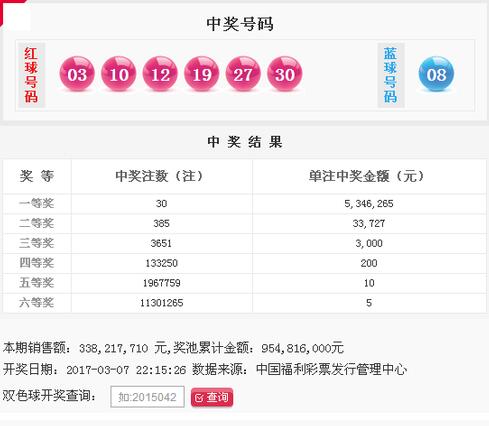The height and width of the screenshot is (426, 489).
Task: Select the 六等奖 row label
Action: point(36,303)
